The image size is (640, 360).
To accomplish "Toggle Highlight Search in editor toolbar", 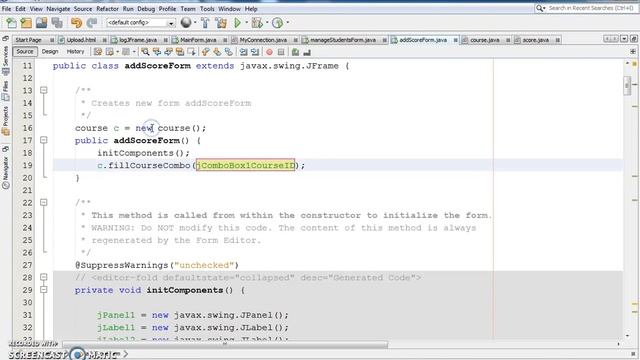I will point(180,52).
